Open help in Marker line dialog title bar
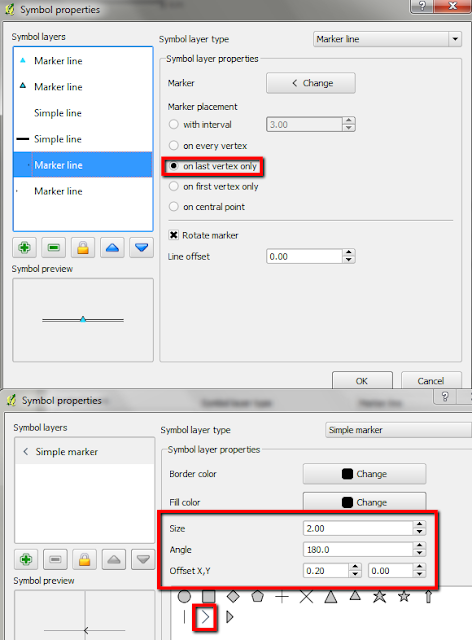 (422, 6)
